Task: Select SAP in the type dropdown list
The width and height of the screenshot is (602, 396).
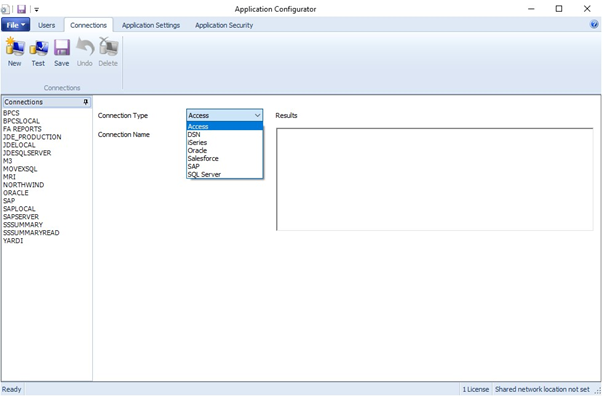Action: (x=225, y=166)
